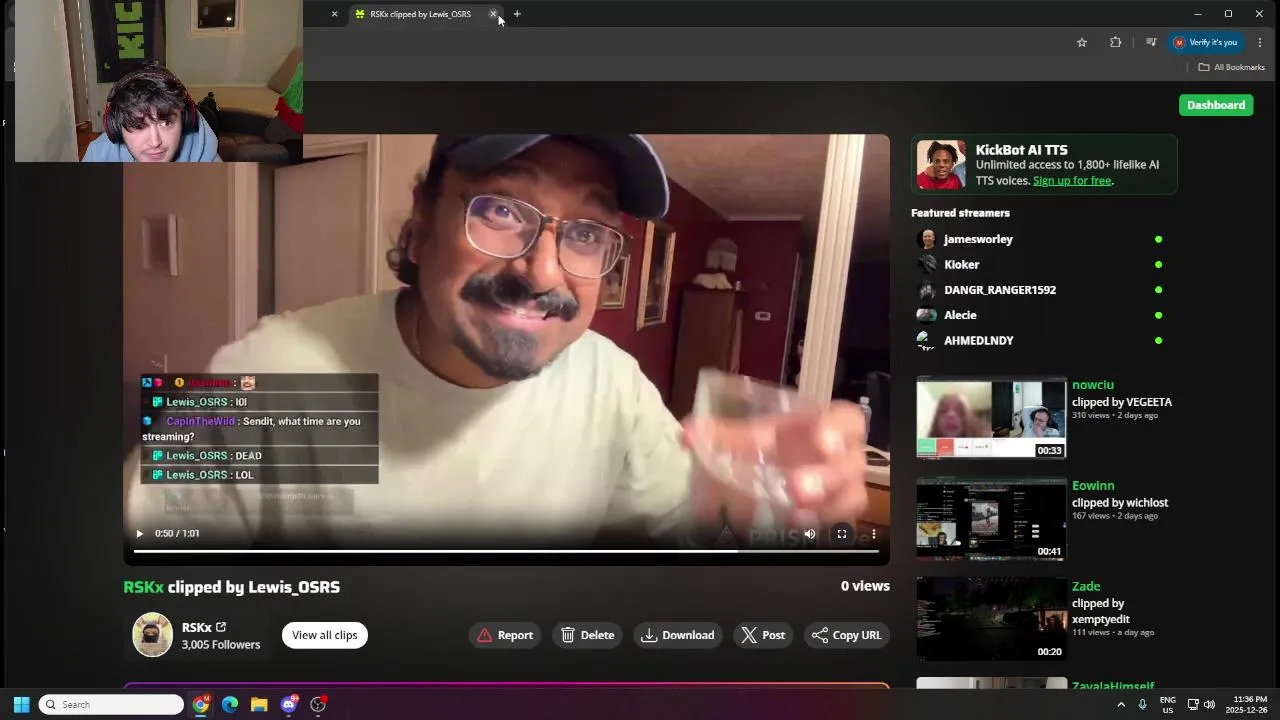Open the KickBot AI TTS promo image
This screenshot has height=720, width=1280.
point(942,165)
